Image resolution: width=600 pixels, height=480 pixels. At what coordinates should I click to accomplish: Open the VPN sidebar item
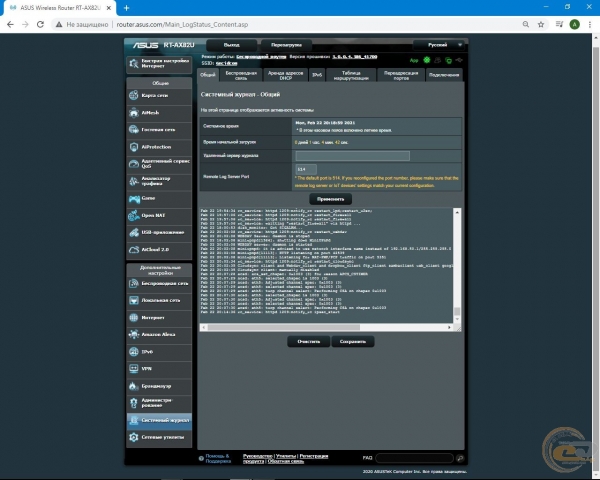coord(159,369)
